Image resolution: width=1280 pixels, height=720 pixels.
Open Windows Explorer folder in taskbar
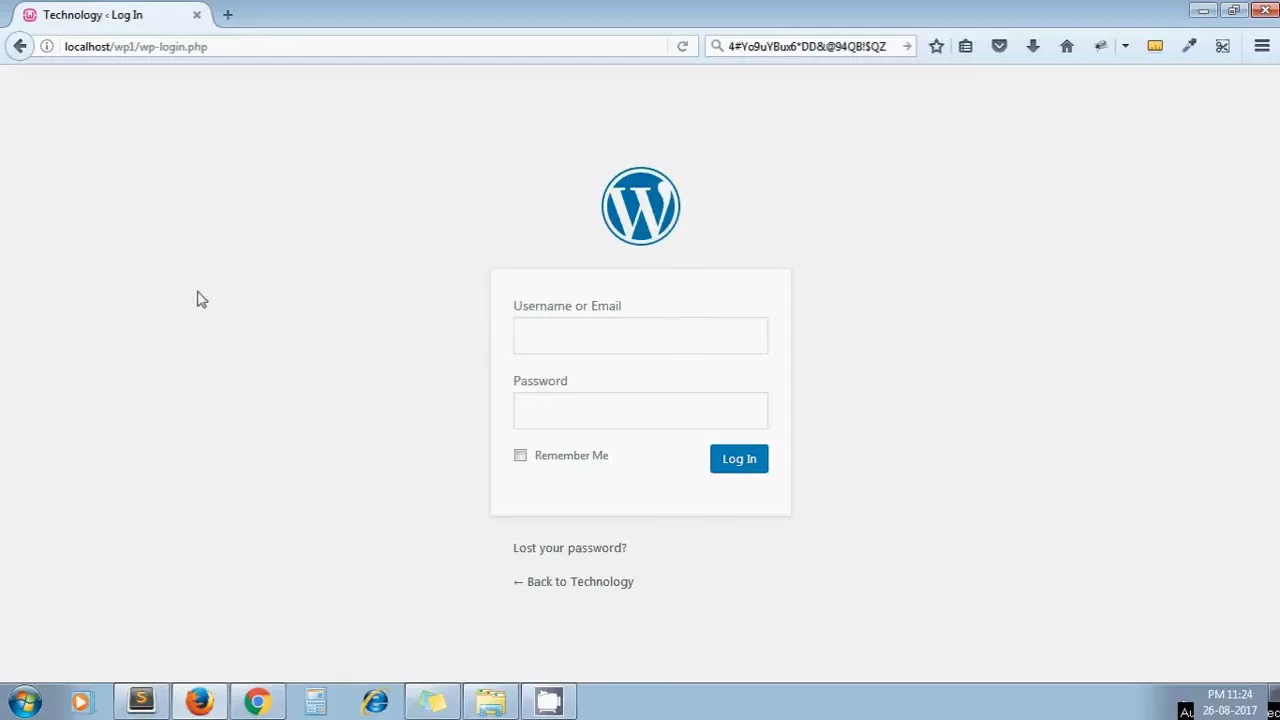click(490, 701)
